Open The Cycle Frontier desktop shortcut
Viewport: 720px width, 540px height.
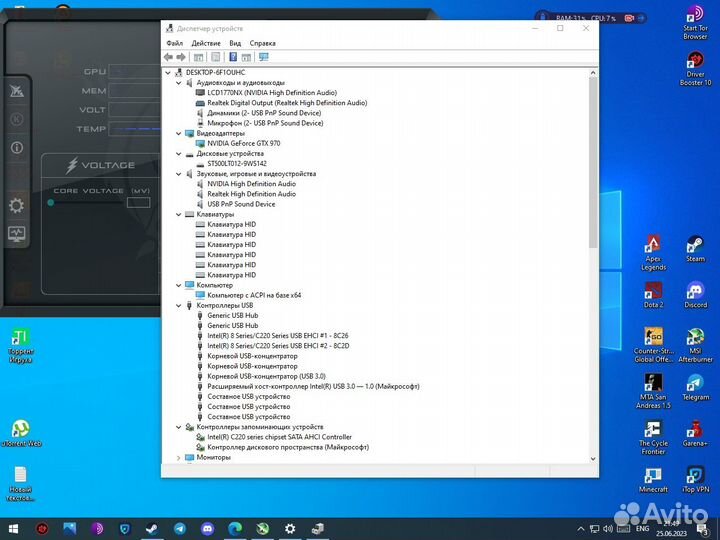[x=653, y=438]
